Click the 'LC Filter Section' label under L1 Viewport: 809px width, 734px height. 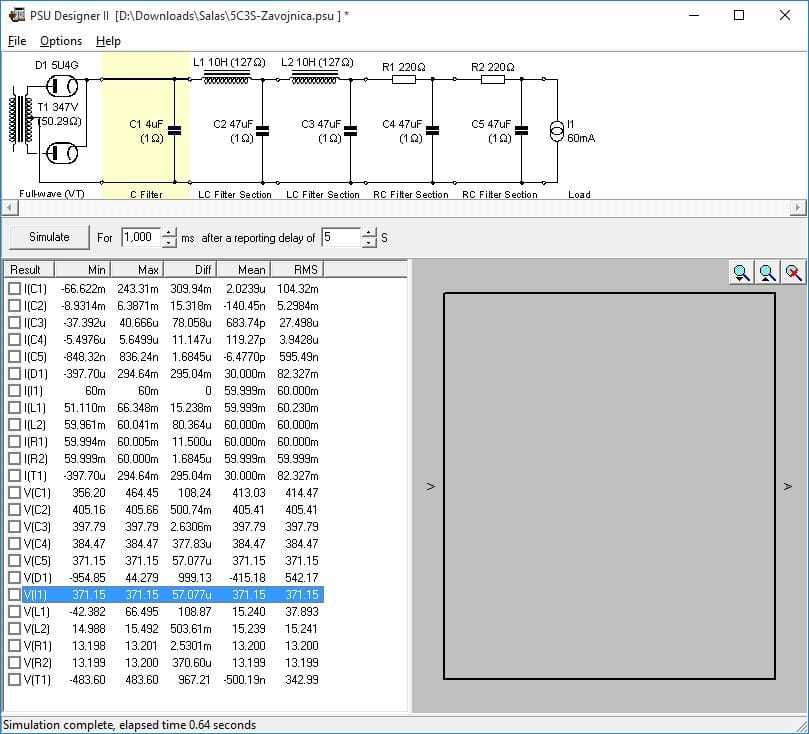coord(235,194)
